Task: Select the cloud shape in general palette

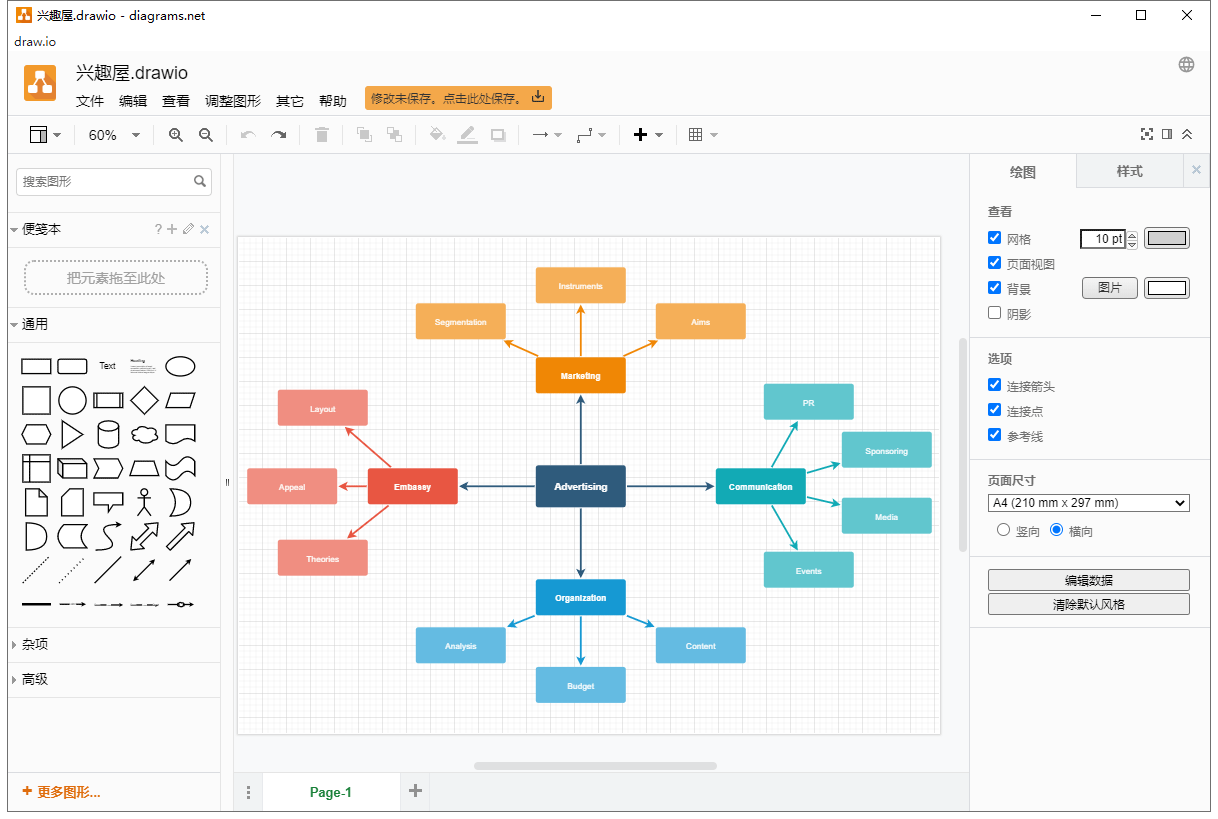Action: pos(144,434)
